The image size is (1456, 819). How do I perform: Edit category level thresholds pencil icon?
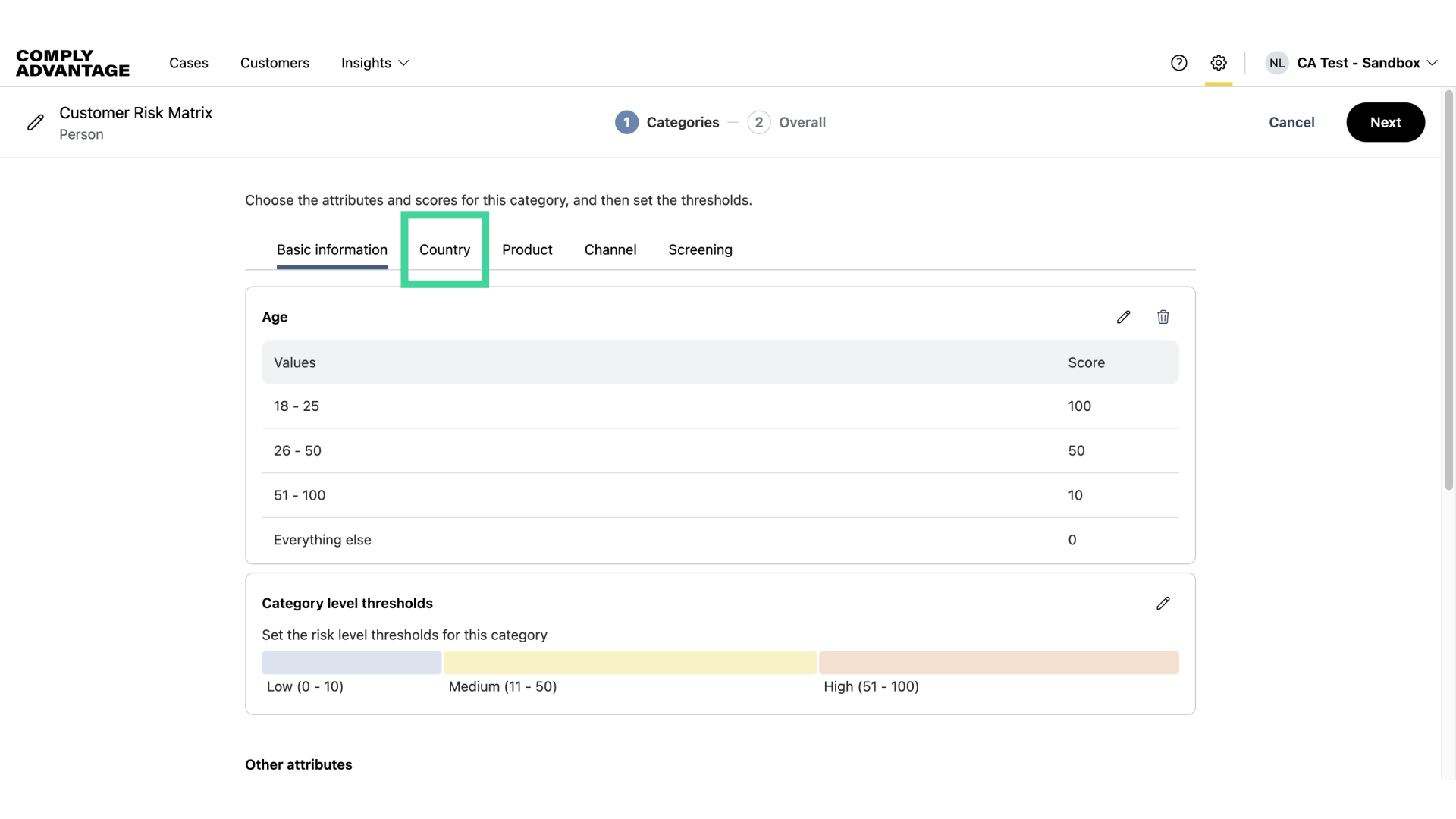click(1163, 603)
